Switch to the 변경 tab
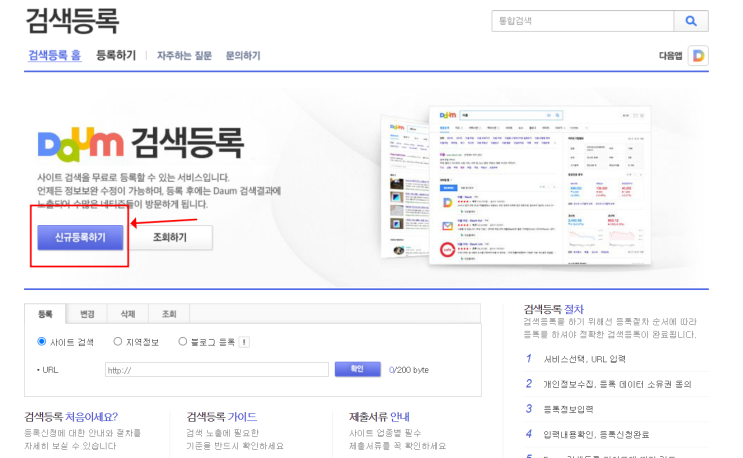The image size is (743, 458). (x=87, y=314)
